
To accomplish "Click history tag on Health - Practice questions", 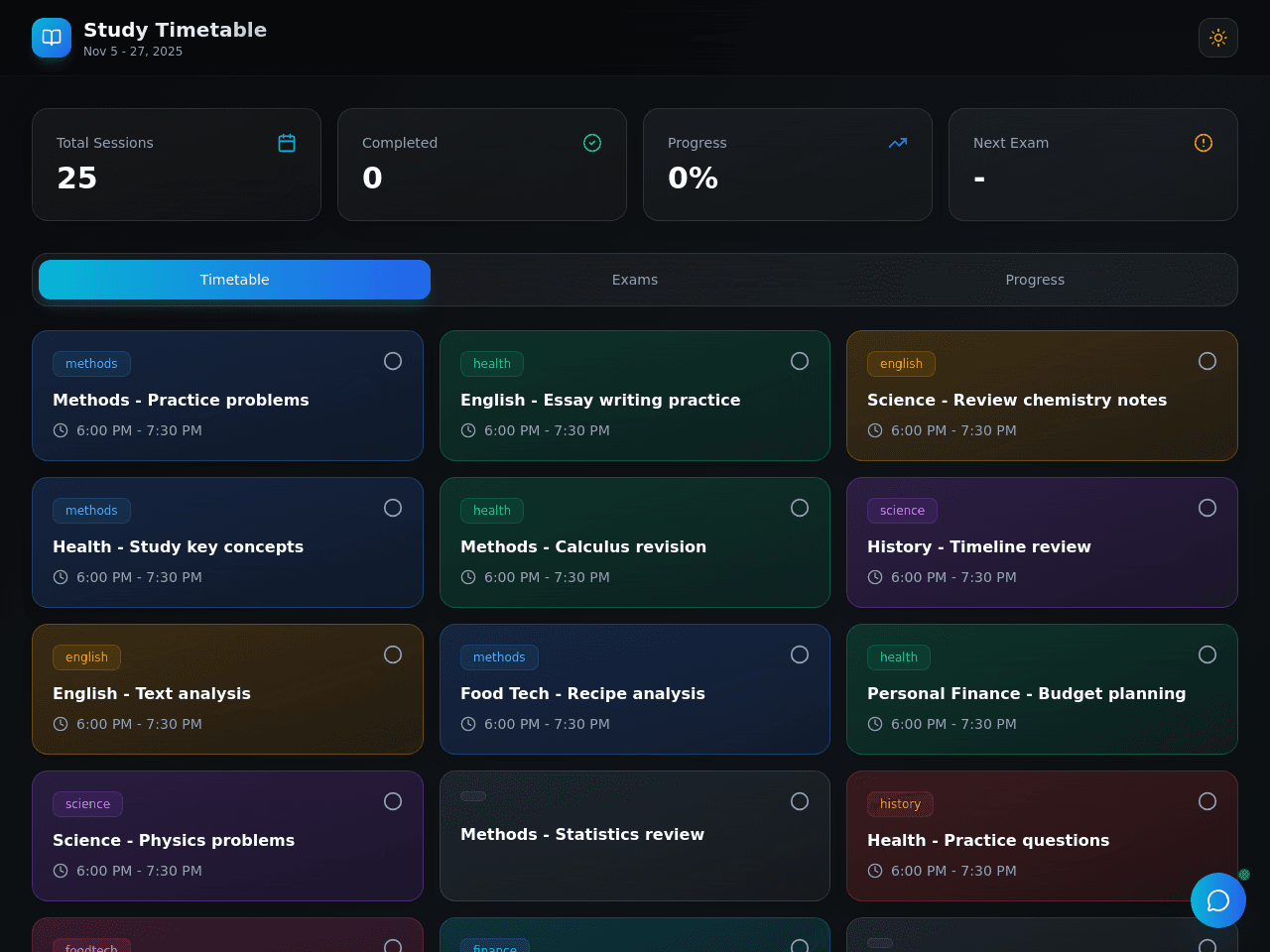I will pos(900,804).
